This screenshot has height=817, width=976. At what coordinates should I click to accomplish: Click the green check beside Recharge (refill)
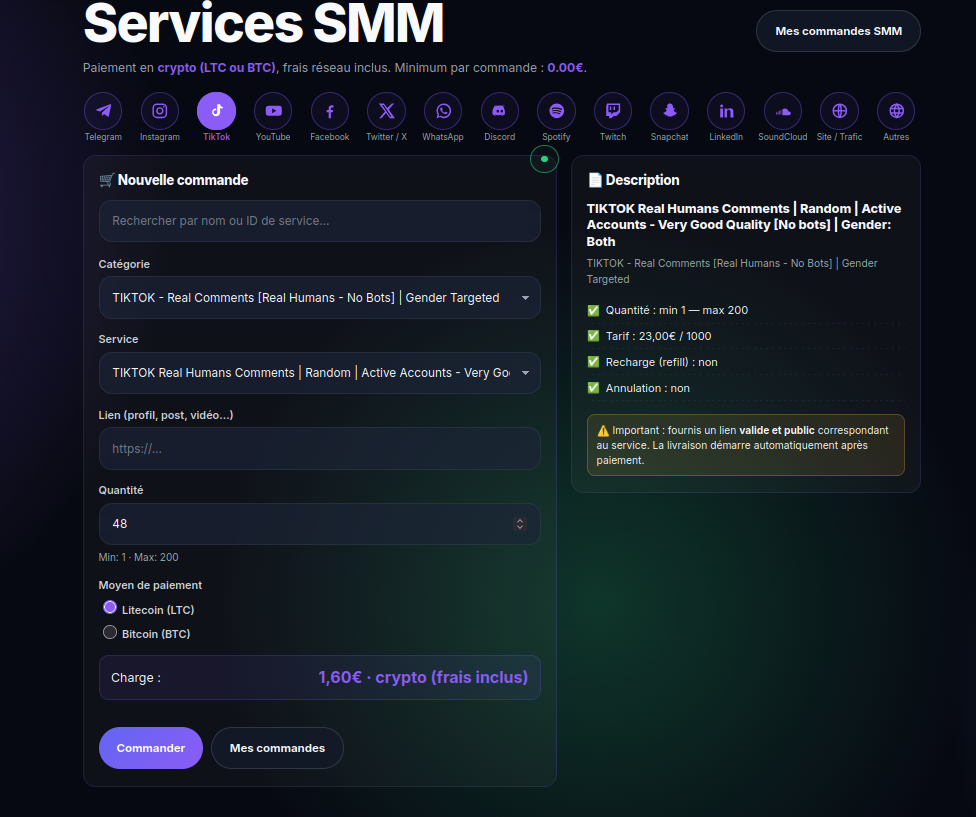click(593, 362)
